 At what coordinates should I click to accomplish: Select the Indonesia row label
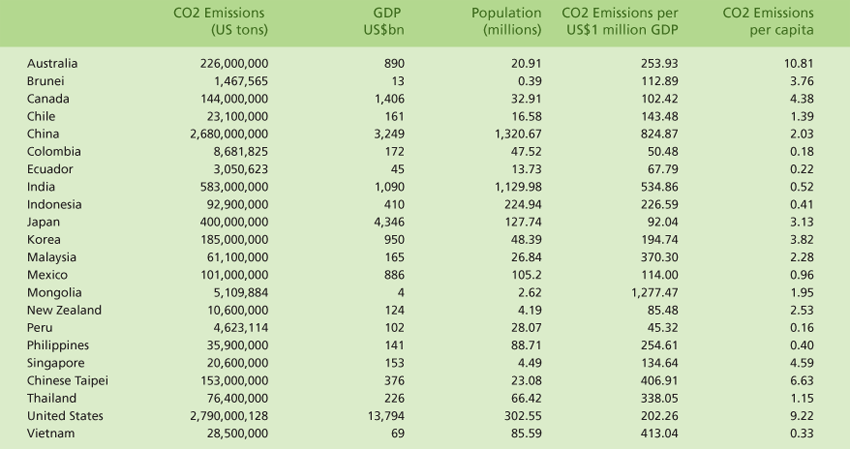[x=54, y=204]
